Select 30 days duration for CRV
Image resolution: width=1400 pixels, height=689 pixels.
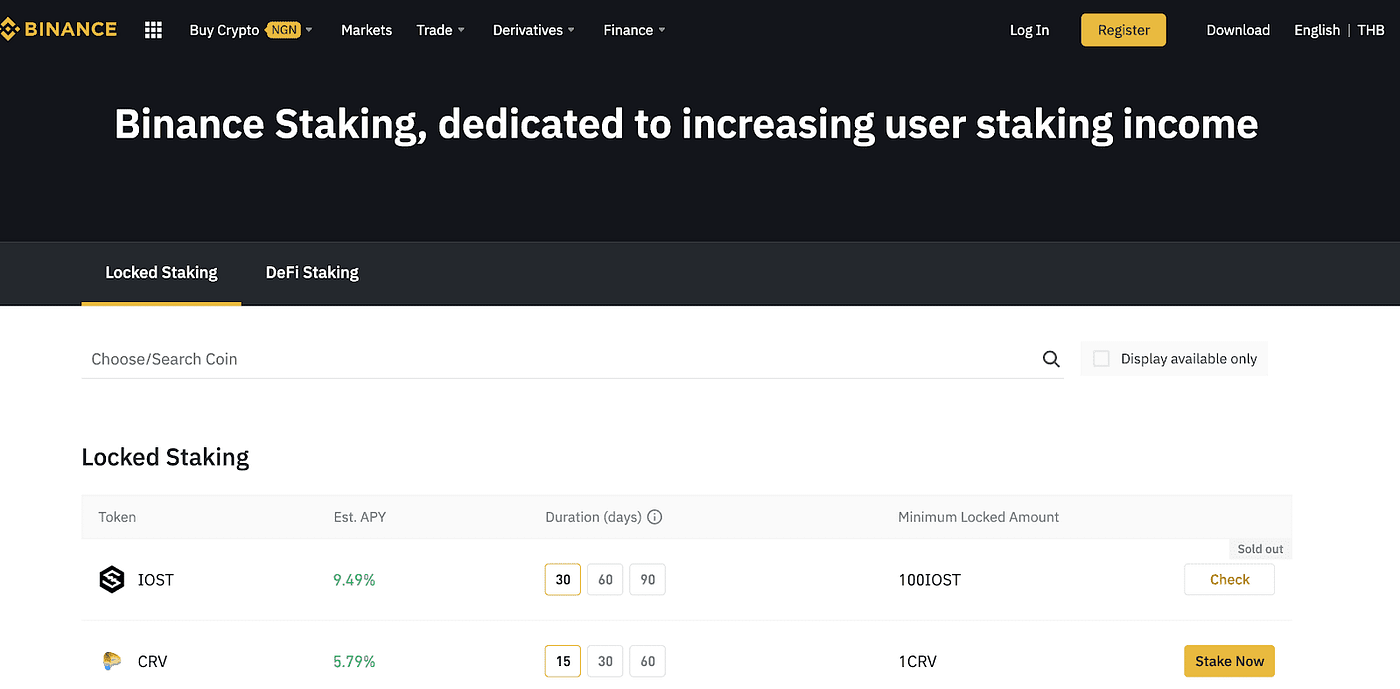click(605, 661)
